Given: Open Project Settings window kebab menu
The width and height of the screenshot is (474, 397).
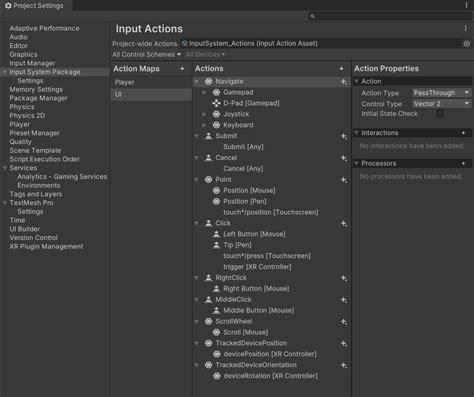Looking at the screenshot, I should [x=466, y=5].
